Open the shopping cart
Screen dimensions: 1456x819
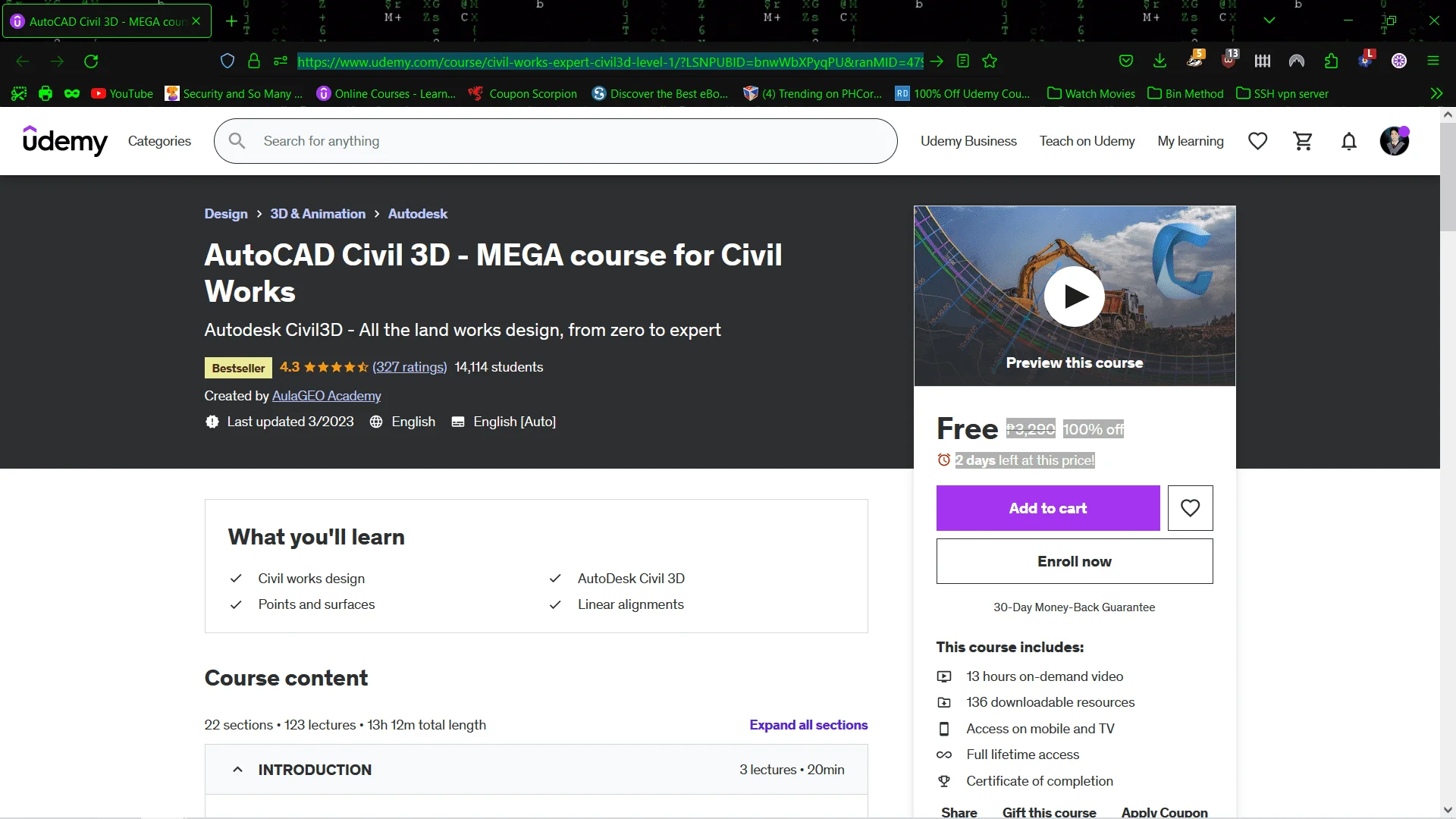pyautogui.click(x=1304, y=141)
